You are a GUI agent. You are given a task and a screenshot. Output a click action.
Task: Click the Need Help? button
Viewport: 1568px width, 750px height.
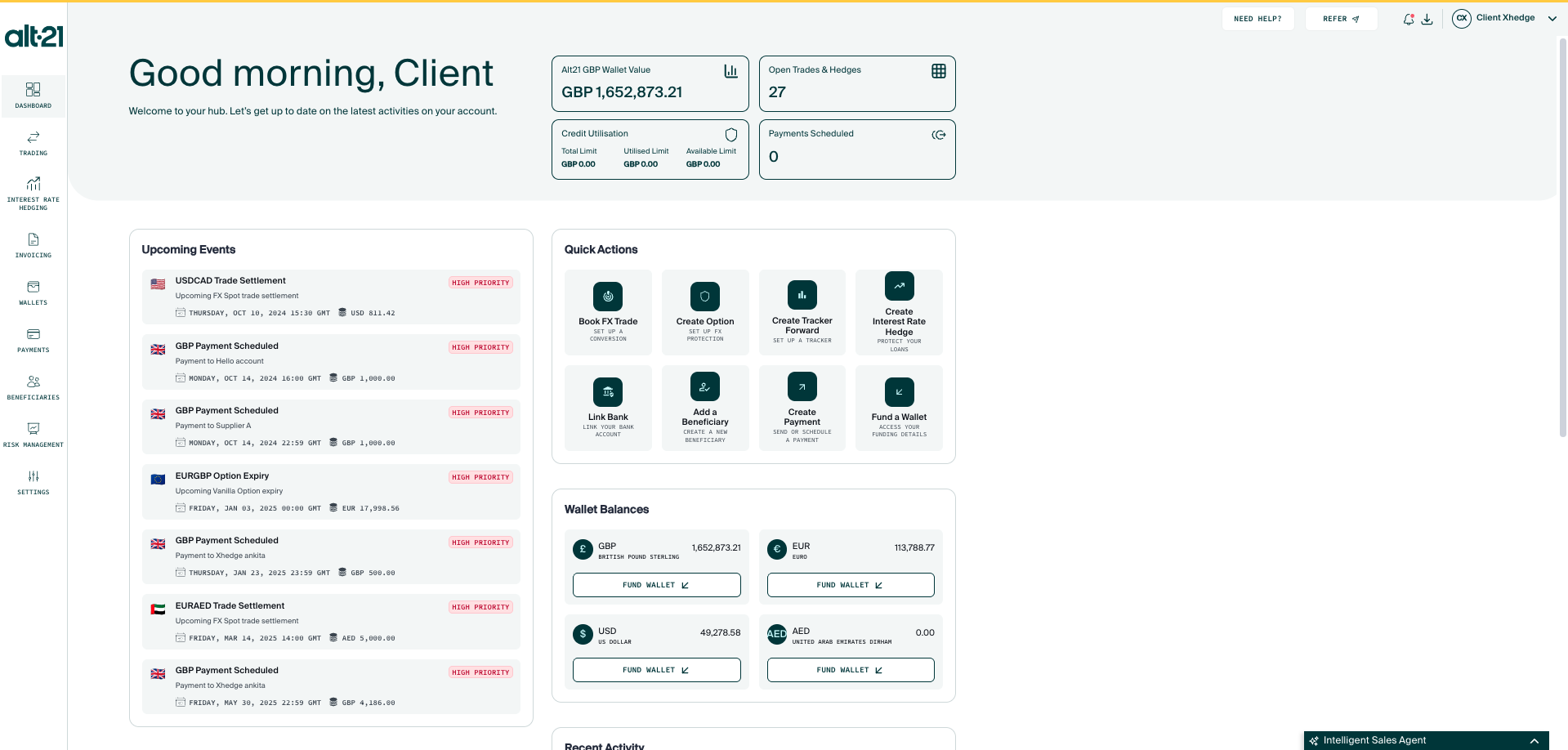[1258, 19]
